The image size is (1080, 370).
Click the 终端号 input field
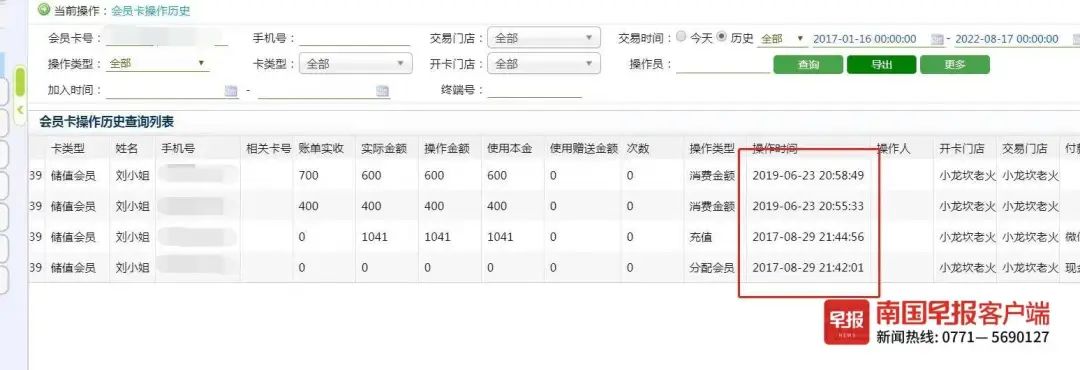534,90
